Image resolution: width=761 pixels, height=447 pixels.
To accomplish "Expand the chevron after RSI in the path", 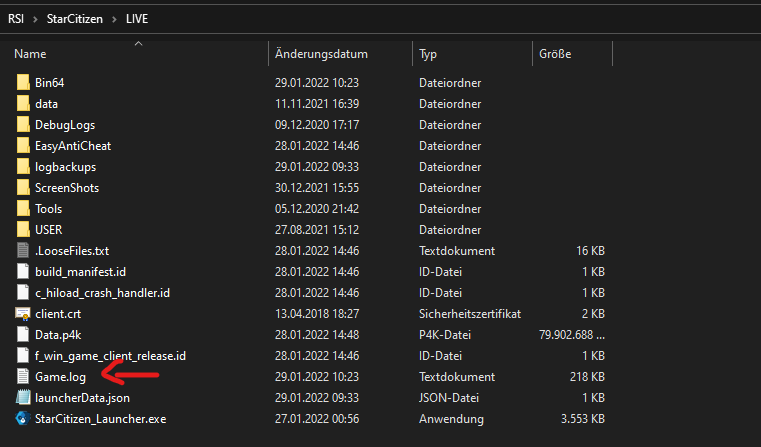I will pos(35,19).
